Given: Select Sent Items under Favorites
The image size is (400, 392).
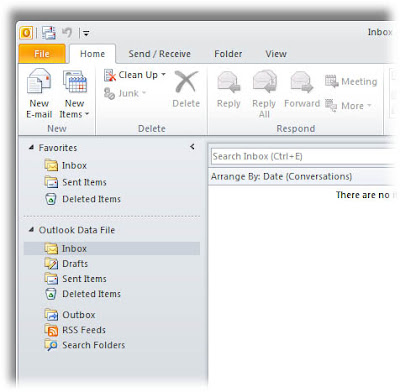Looking at the screenshot, I should coord(84,182).
